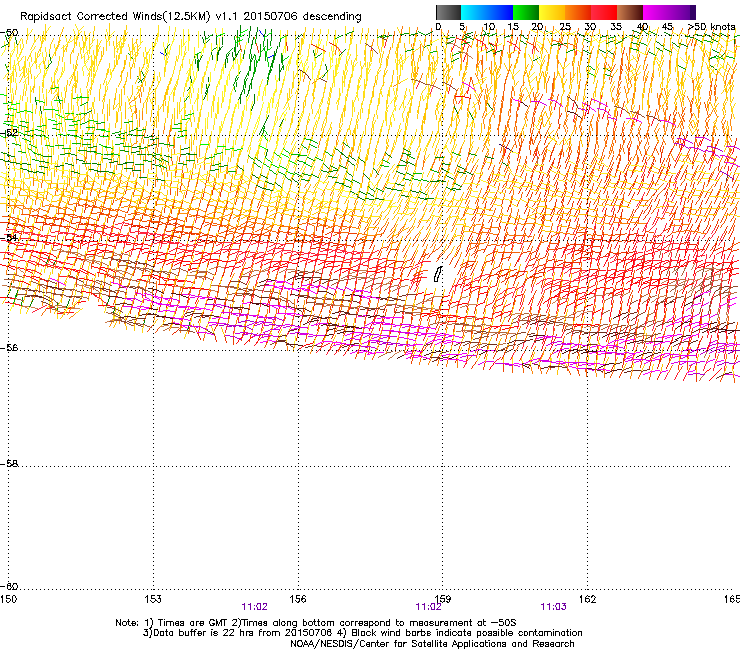
Task: Click the legend label 25
Action: point(565,26)
